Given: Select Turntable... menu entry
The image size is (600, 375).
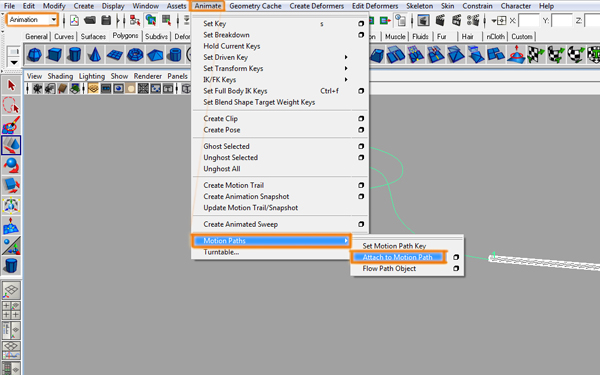Looking at the screenshot, I should pyautogui.click(x=221, y=252).
